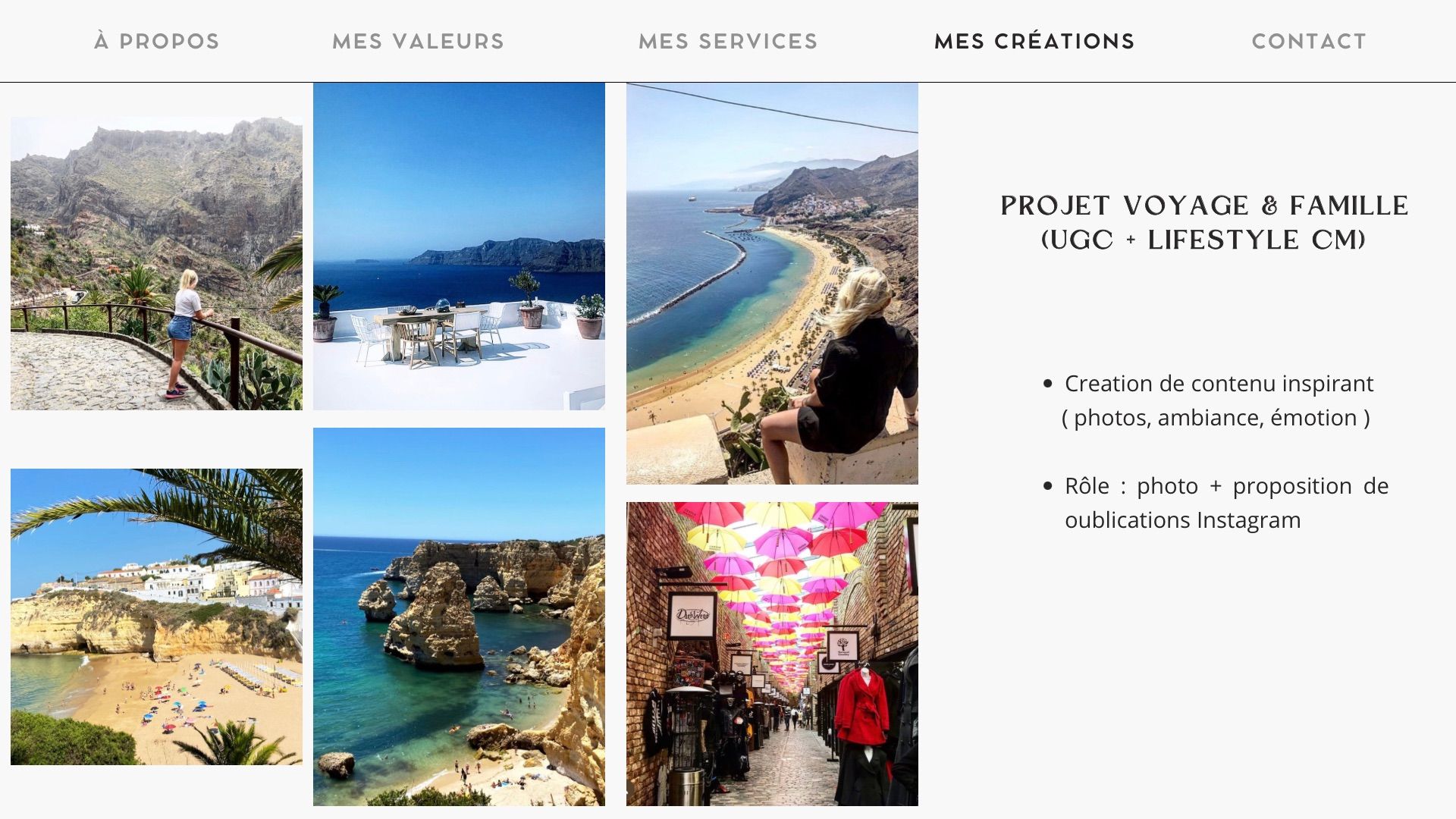View white terrace table sea photo
Screen dimensions: 1456x819
(459, 246)
